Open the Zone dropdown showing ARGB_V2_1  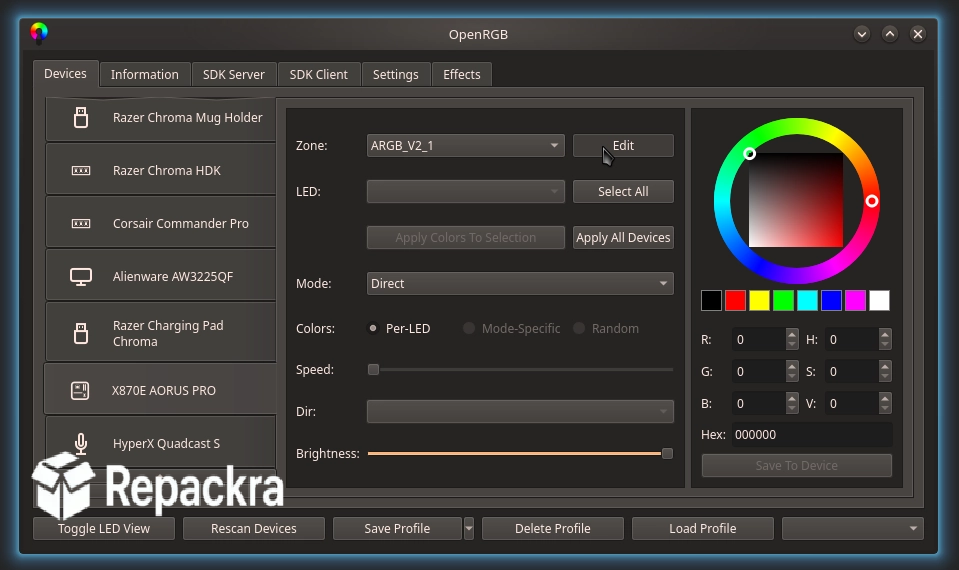[x=465, y=146]
